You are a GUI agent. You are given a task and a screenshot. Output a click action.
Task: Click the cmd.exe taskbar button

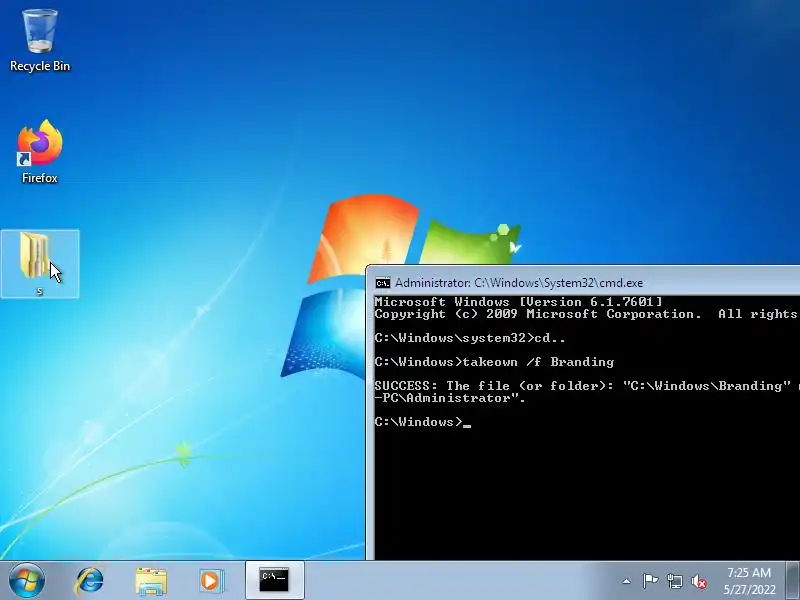274,580
